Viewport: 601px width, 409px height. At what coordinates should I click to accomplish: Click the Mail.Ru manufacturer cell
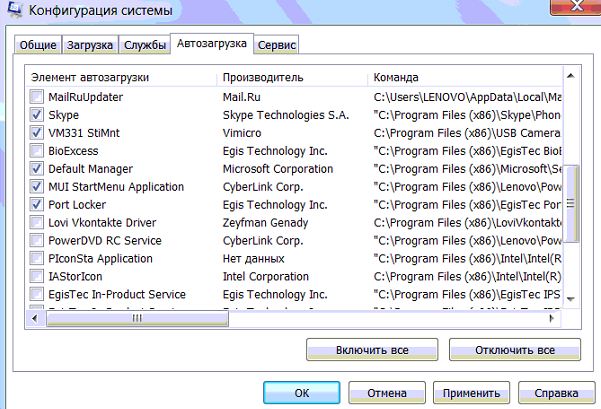coord(241,97)
